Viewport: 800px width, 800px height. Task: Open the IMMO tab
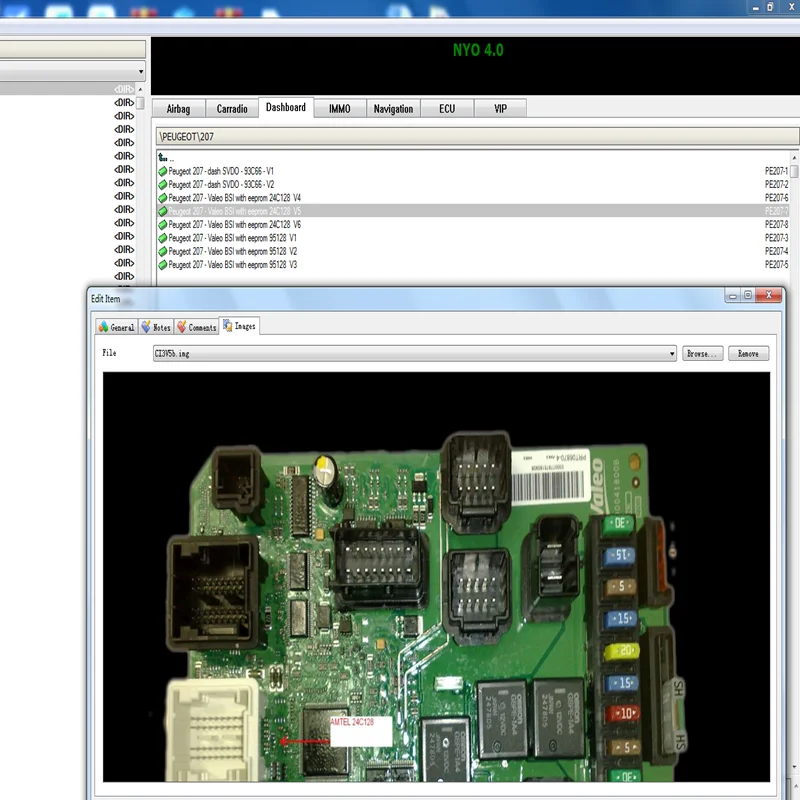340,109
